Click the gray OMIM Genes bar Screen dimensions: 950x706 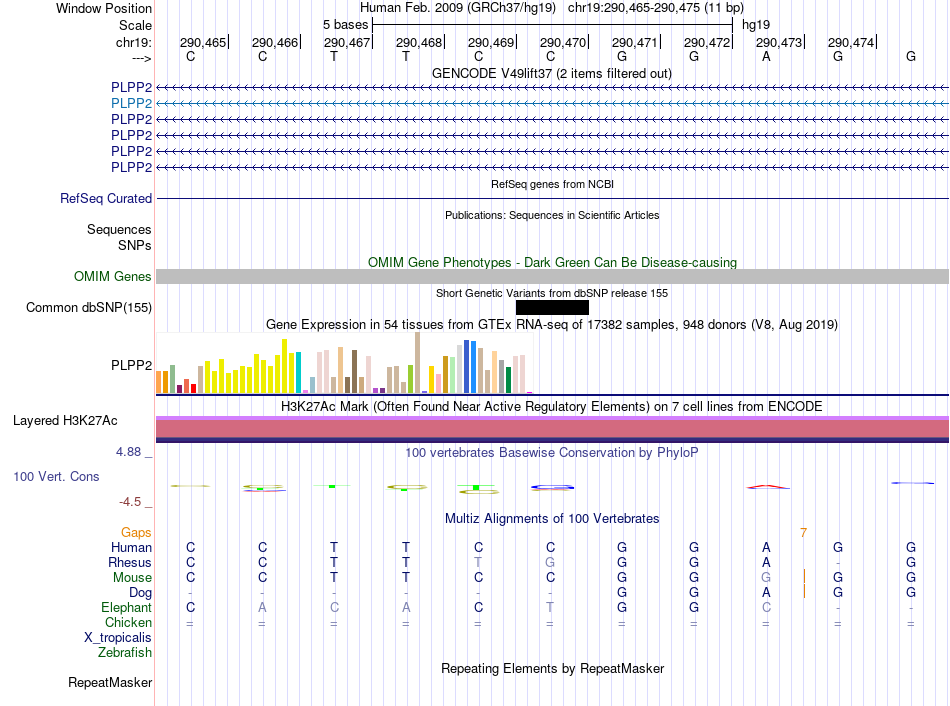click(552, 276)
